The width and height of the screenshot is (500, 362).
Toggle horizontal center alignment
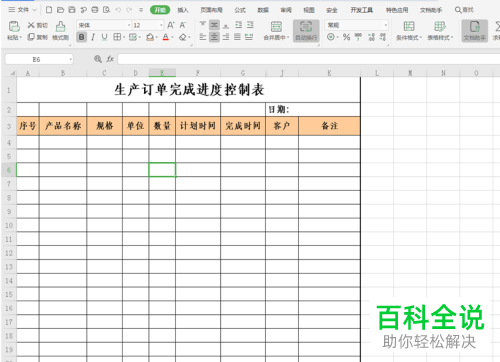pos(214,37)
